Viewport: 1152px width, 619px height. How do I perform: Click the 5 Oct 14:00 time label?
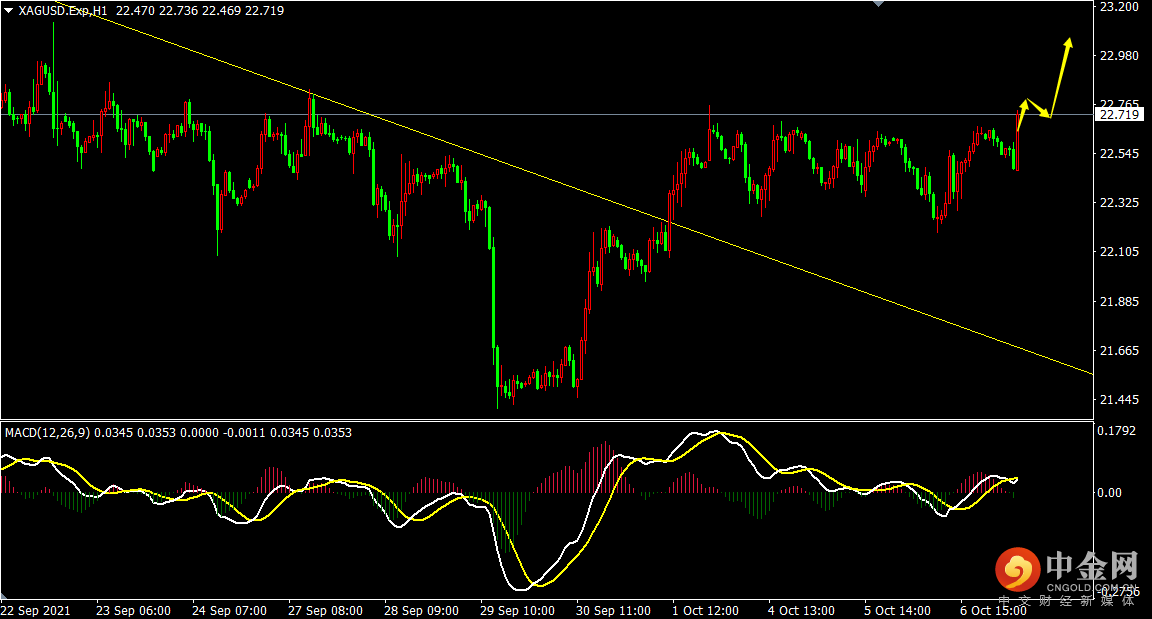click(897, 611)
